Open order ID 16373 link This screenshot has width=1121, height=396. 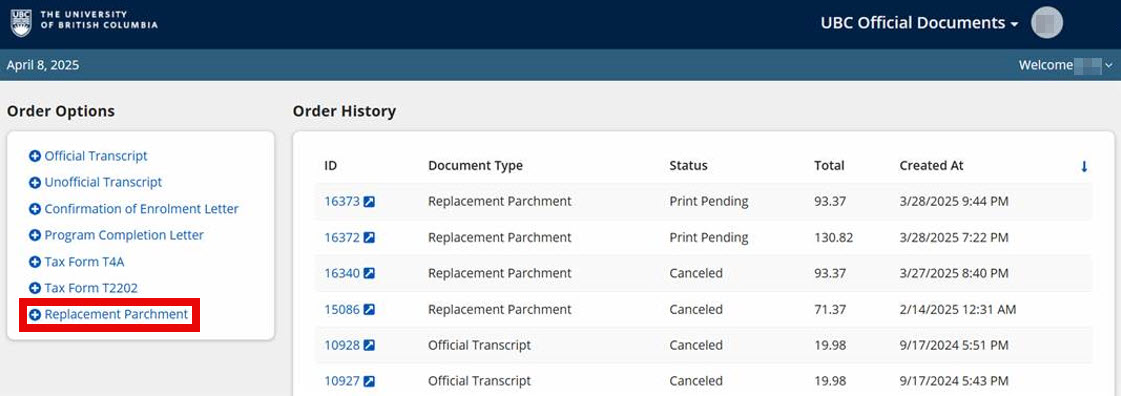pyautogui.click(x=342, y=202)
